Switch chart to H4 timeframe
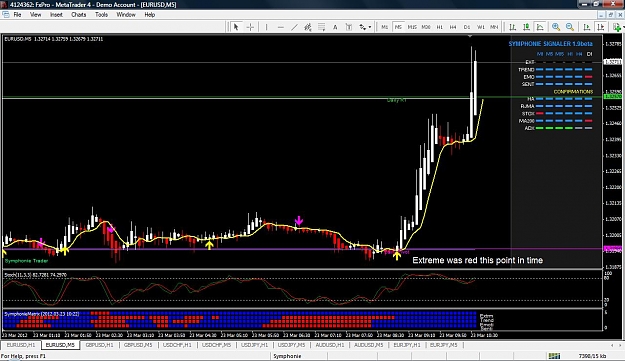This screenshot has height=361, width=625. (453, 27)
